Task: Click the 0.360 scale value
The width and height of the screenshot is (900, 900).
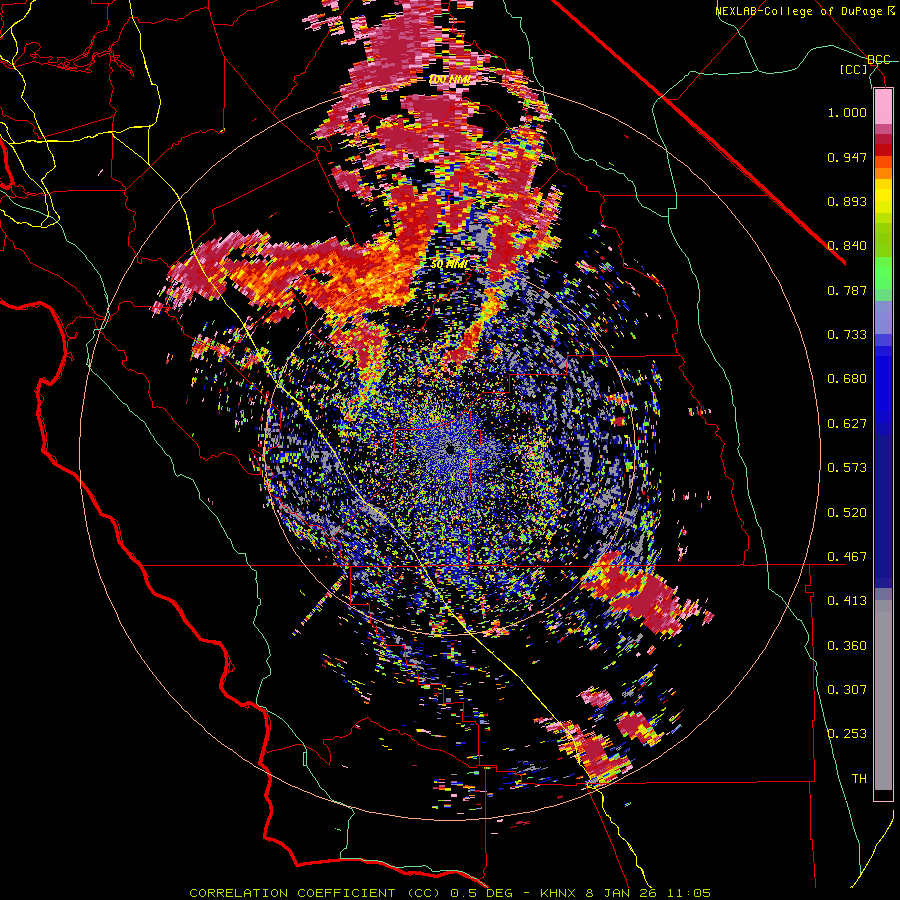Action: 847,646
